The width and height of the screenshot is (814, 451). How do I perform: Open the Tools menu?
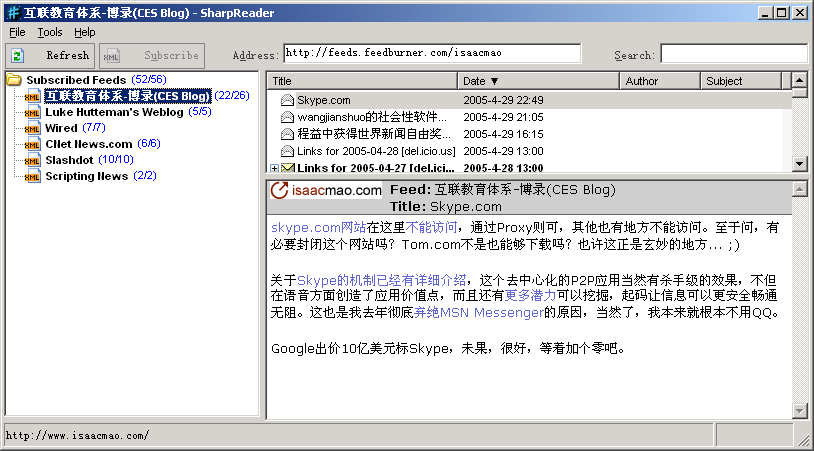50,32
